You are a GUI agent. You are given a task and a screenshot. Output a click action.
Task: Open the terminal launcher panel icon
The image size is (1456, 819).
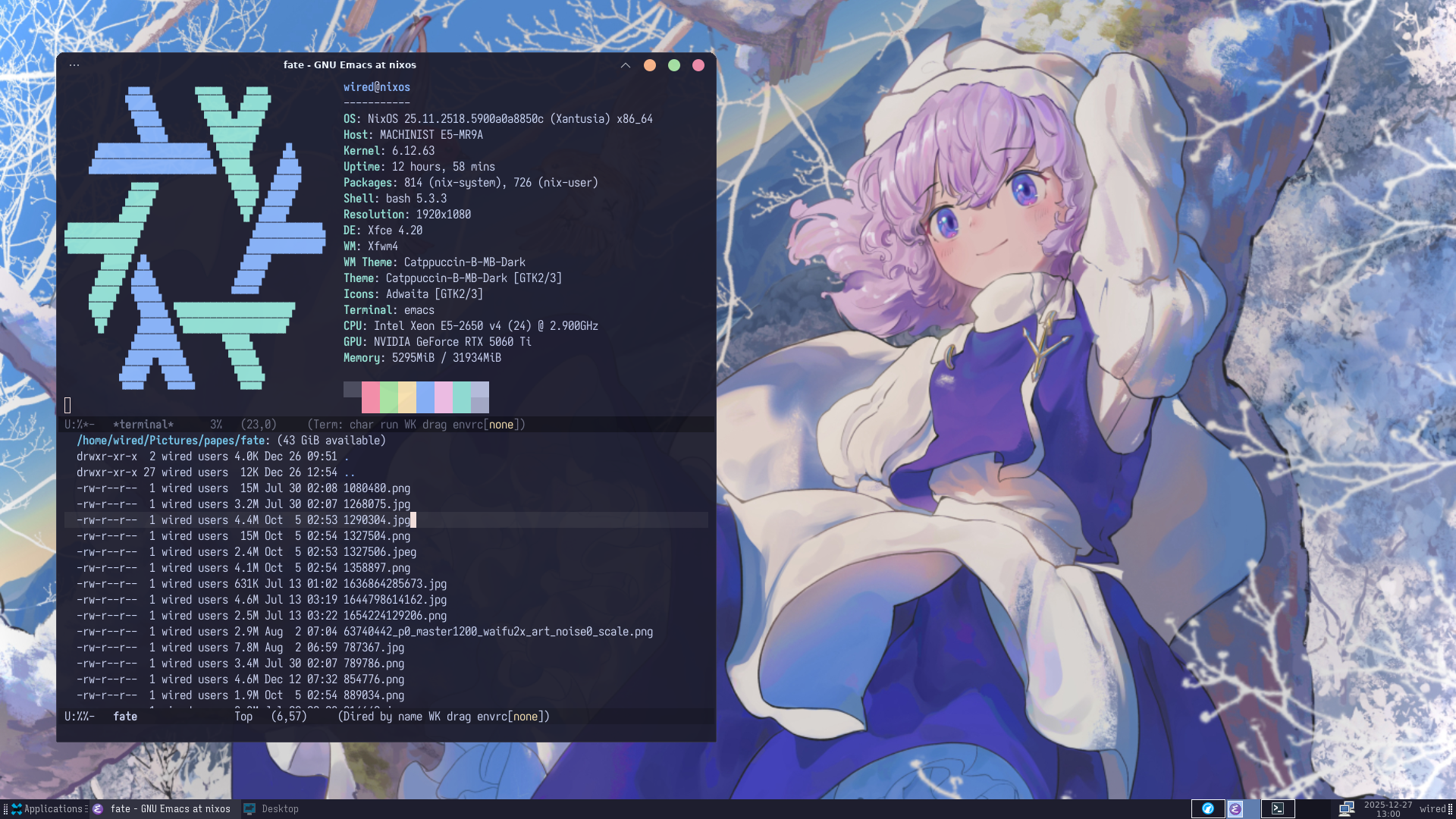click(x=1278, y=809)
